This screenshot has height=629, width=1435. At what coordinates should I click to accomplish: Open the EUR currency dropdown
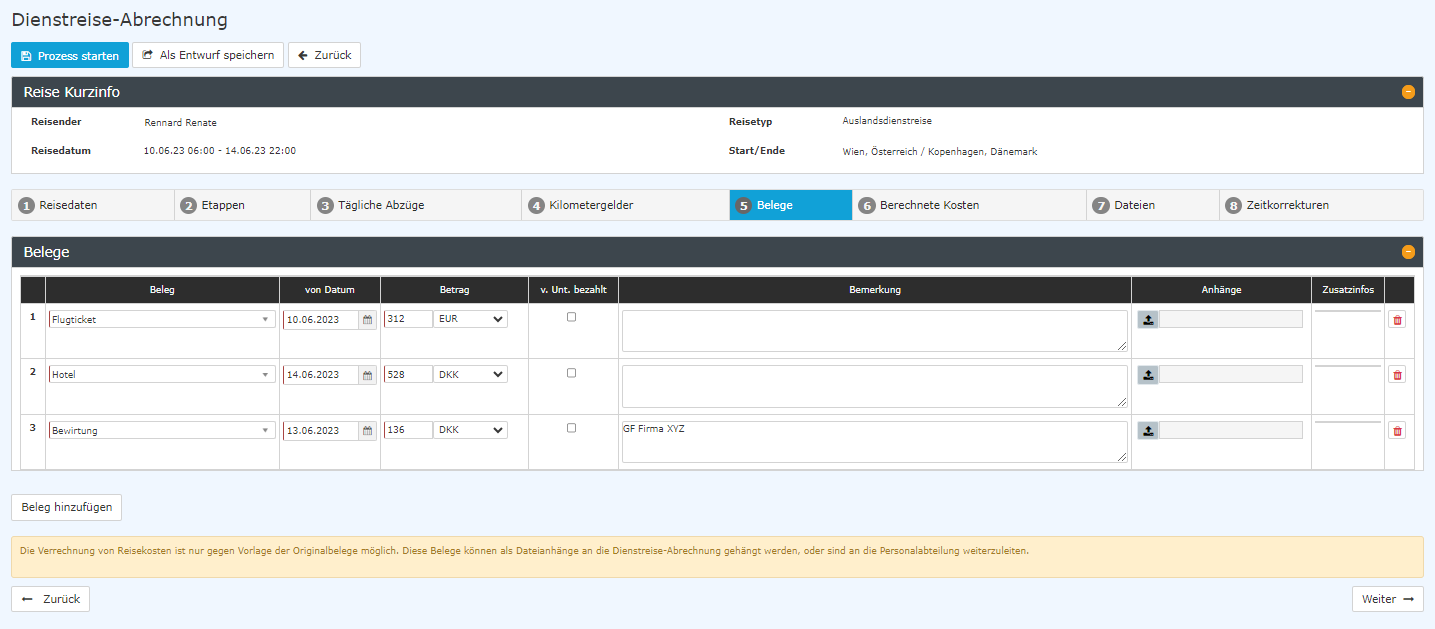point(471,319)
